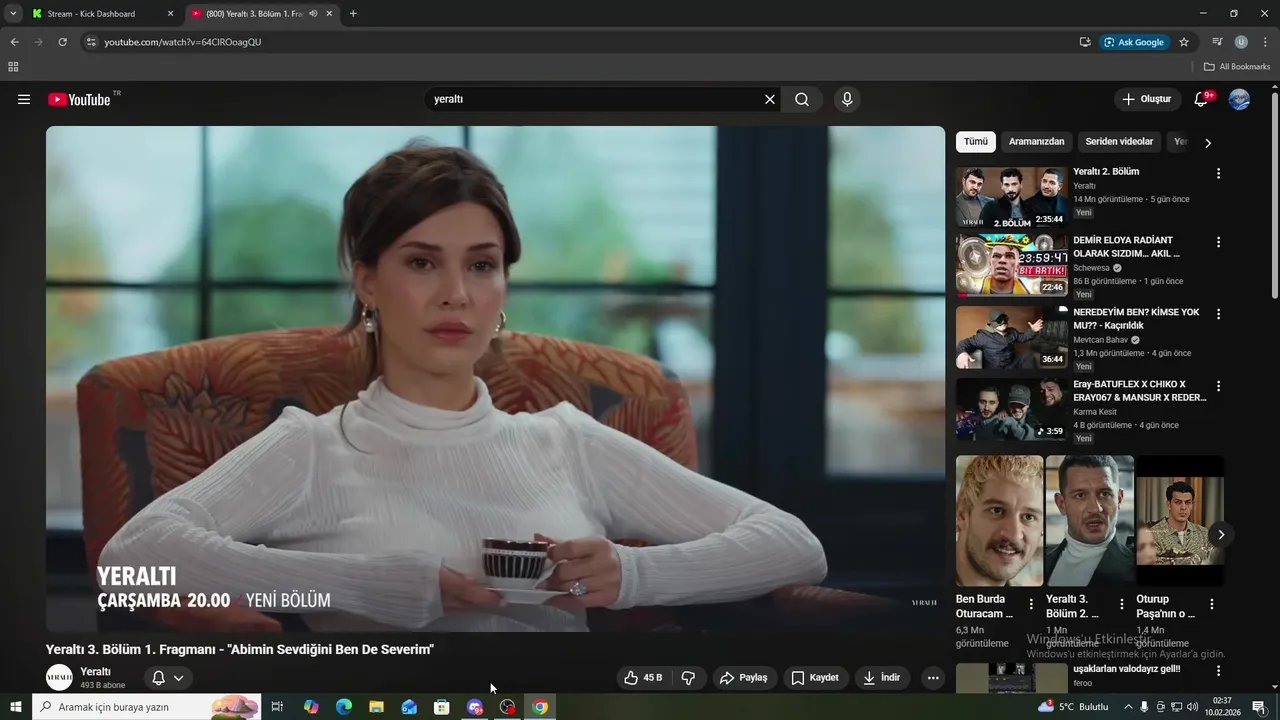This screenshot has width=1280, height=720.
Task: Open Chrome media controls icon
Action: click(1217, 42)
